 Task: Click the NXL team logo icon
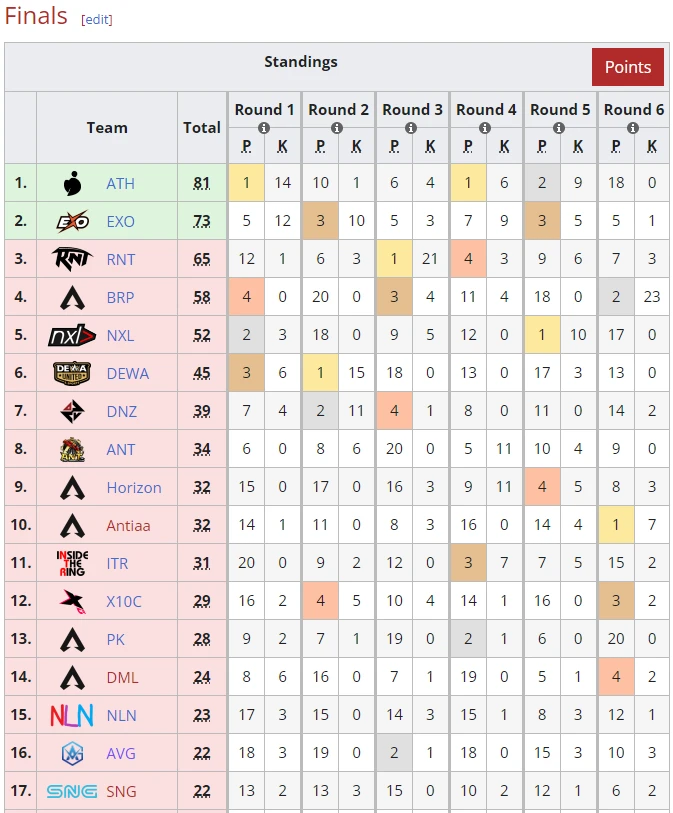click(x=72, y=336)
